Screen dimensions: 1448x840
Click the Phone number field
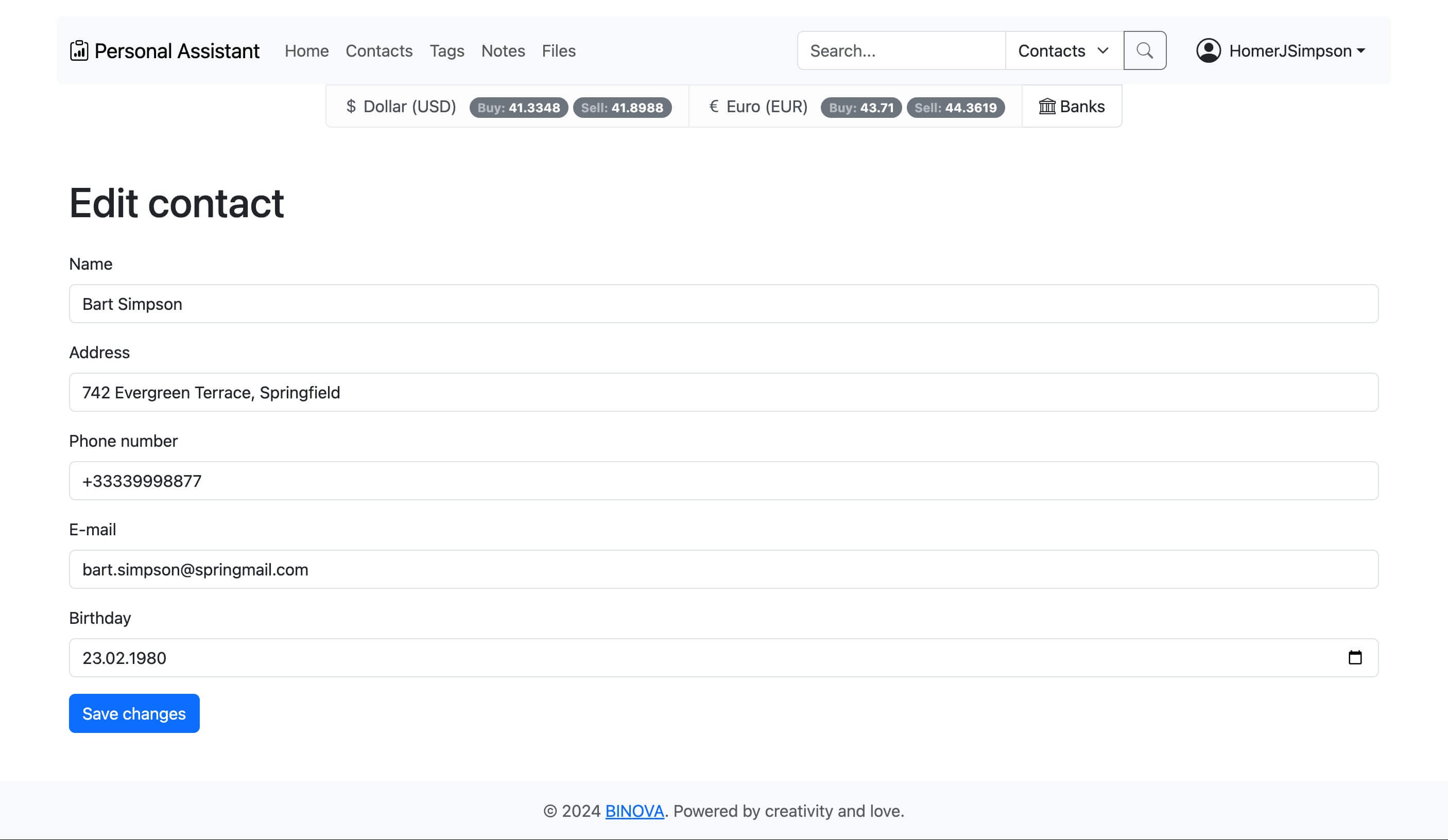coord(723,481)
